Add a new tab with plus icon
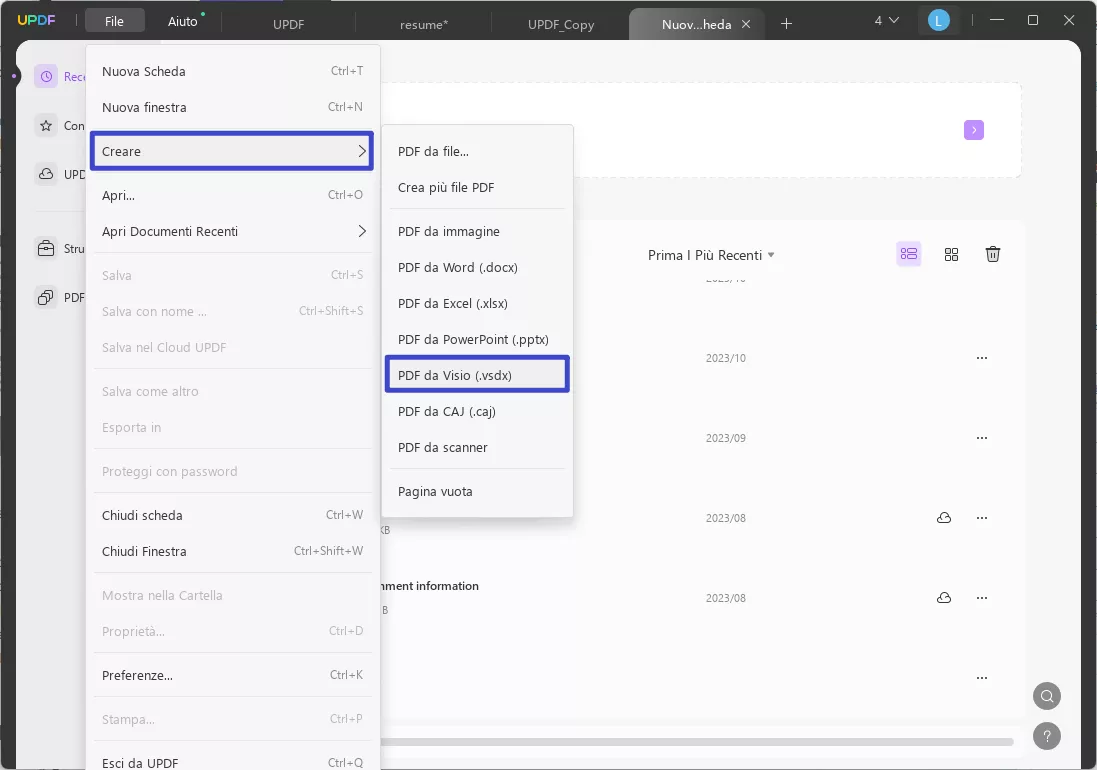This screenshot has width=1097, height=770. (x=786, y=24)
